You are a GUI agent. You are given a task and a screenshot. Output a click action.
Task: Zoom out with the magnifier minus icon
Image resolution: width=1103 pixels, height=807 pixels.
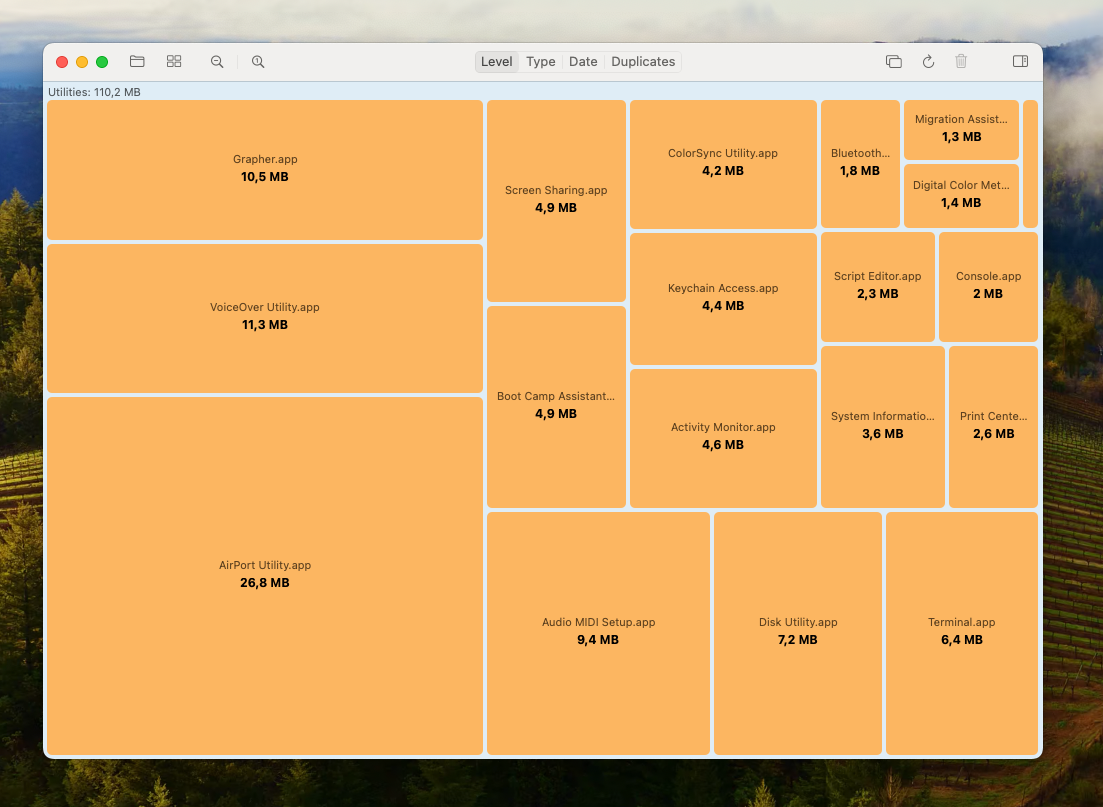(217, 62)
